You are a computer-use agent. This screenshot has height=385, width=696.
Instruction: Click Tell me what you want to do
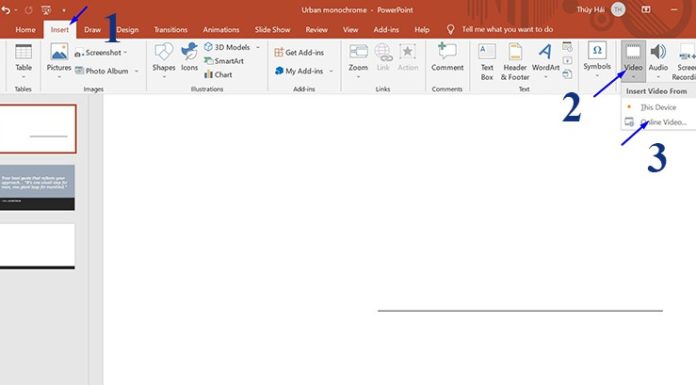pyautogui.click(x=507, y=29)
